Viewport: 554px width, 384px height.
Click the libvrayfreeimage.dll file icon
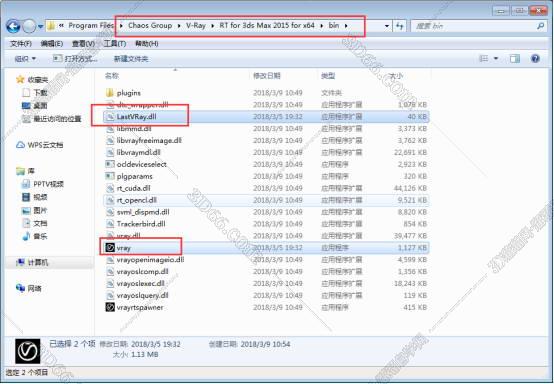pyautogui.click(x=110, y=141)
